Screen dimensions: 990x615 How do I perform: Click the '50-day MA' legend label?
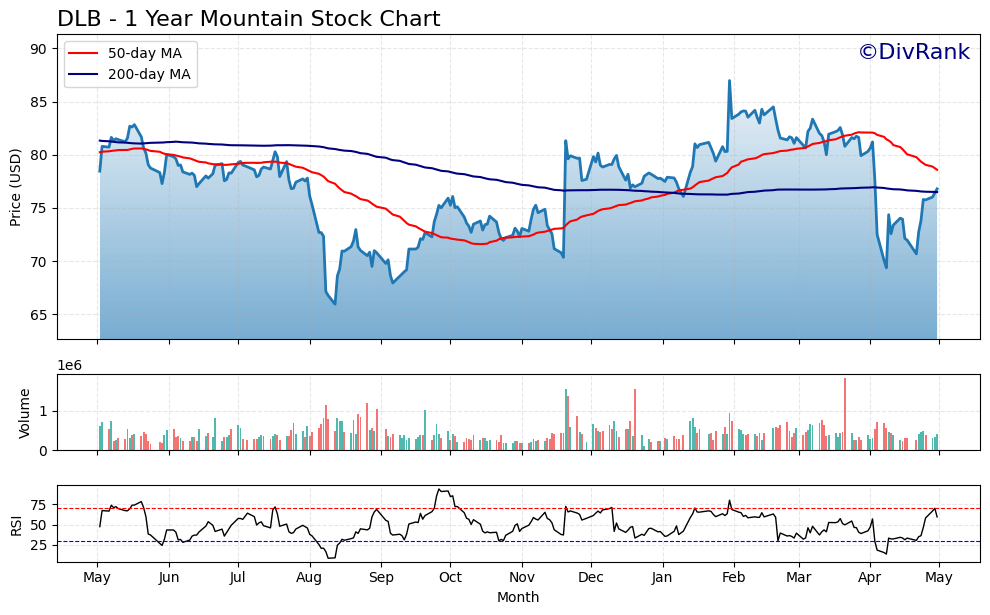click(145, 54)
